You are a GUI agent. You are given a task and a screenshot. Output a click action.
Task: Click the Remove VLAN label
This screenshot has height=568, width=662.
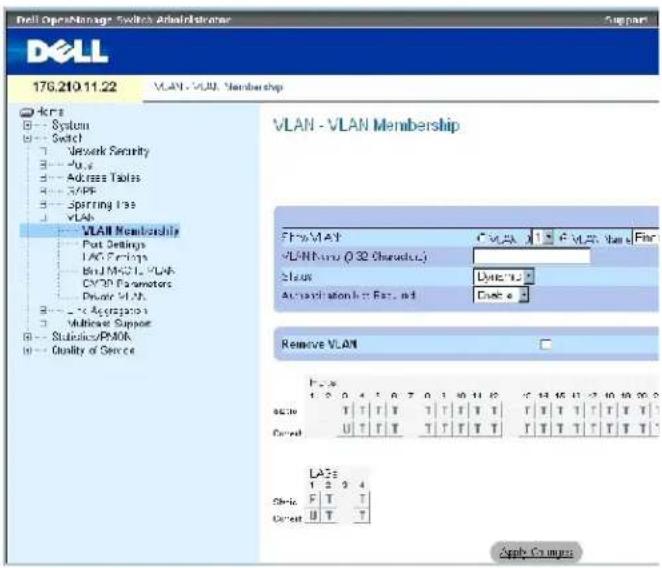coord(319,344)
